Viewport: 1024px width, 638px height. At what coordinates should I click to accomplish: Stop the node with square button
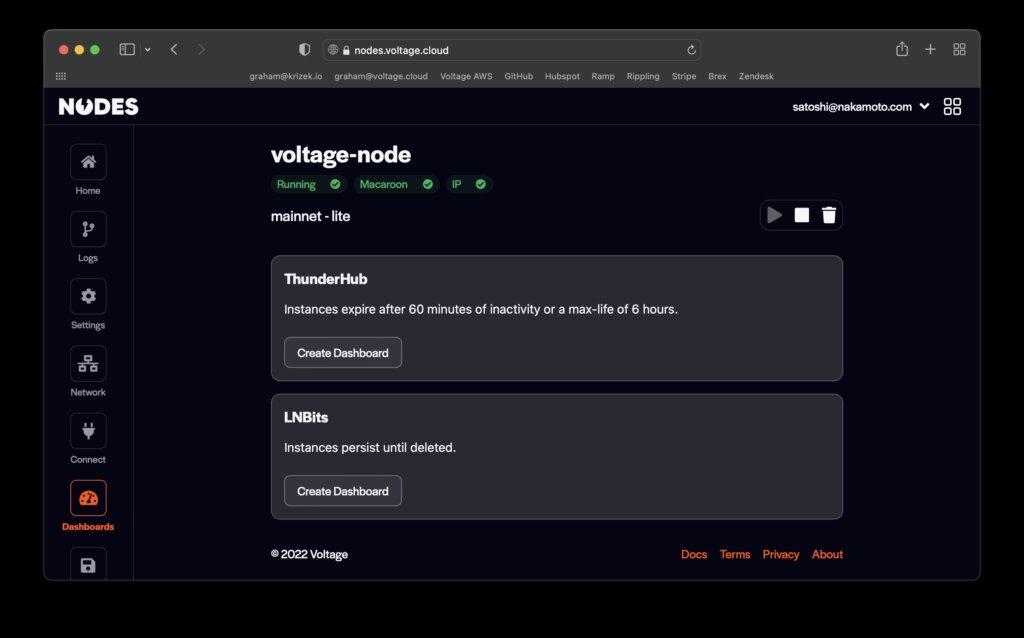[x=801, y=215]
